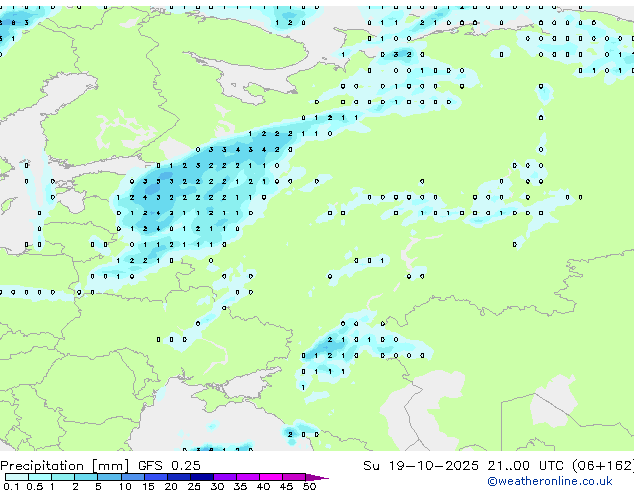Click the legend tick label 0.5
634x490 pixels.
pyautogui.click(x=34, y=486)
